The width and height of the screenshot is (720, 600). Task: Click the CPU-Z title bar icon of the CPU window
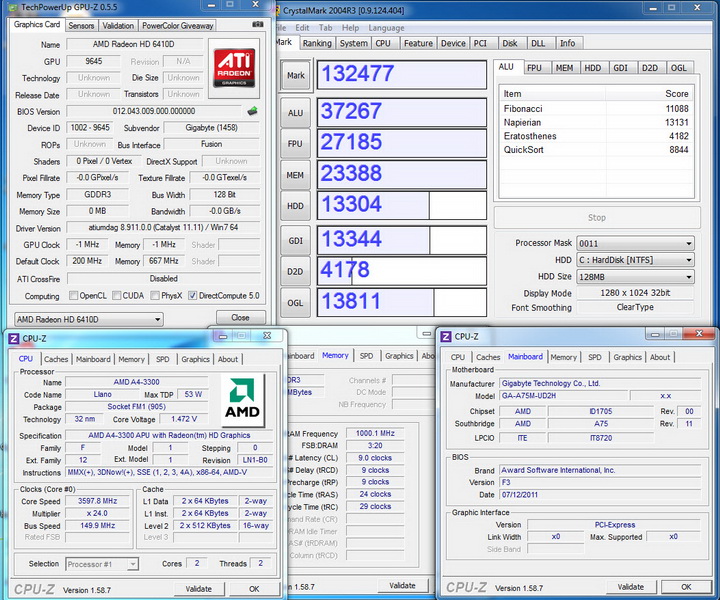(14, 338)
